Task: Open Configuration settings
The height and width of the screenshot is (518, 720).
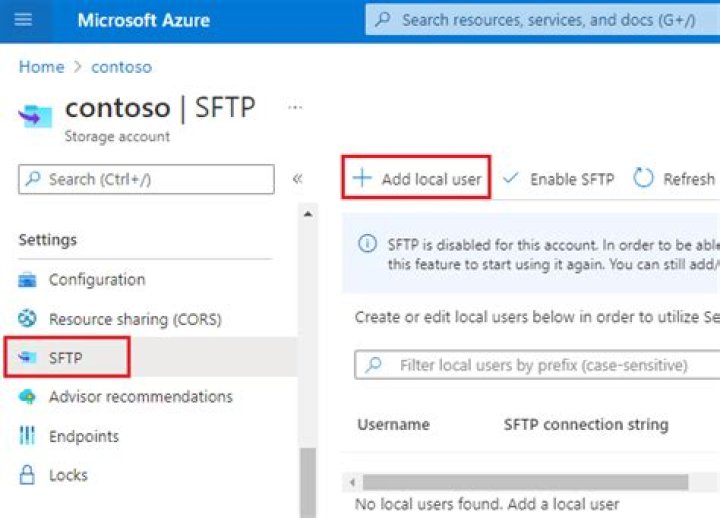Action: pos(97,280)
